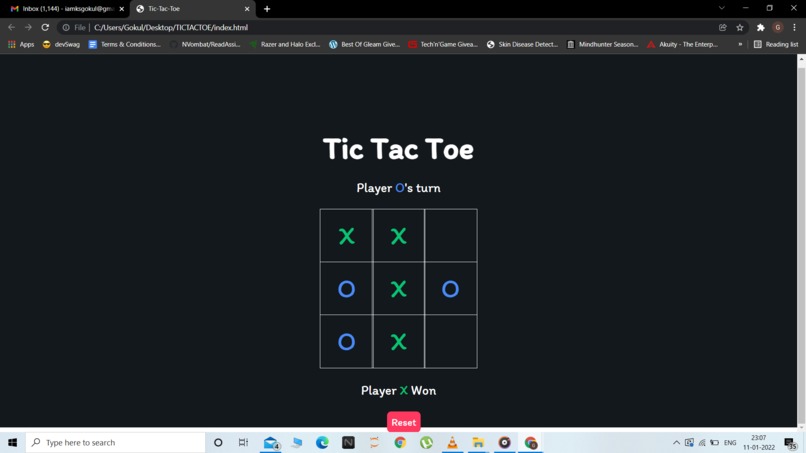Go back in browser history
This screenshot has height=453, width=806.
[11, 27]
